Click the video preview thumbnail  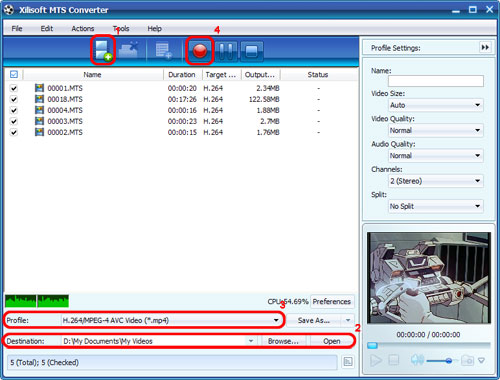(429, 278)
